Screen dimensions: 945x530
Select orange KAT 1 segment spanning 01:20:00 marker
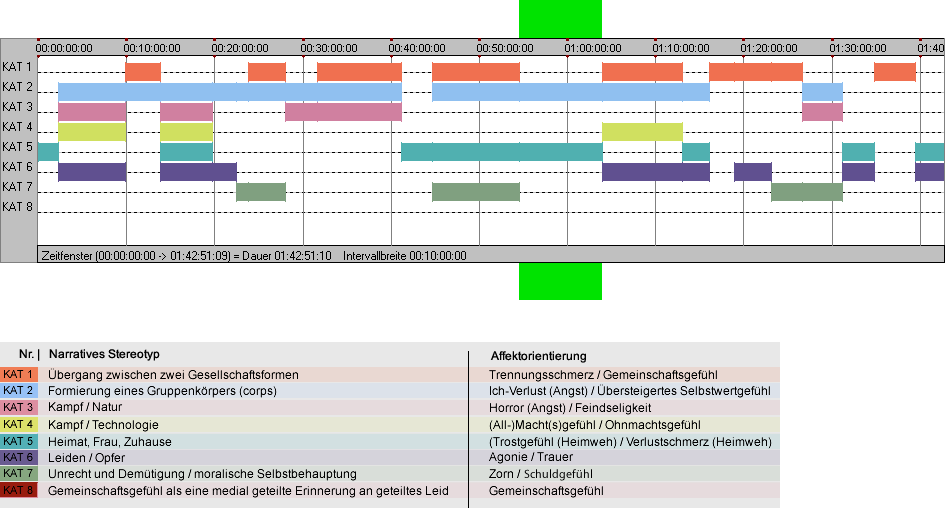[x=756, y=72]
